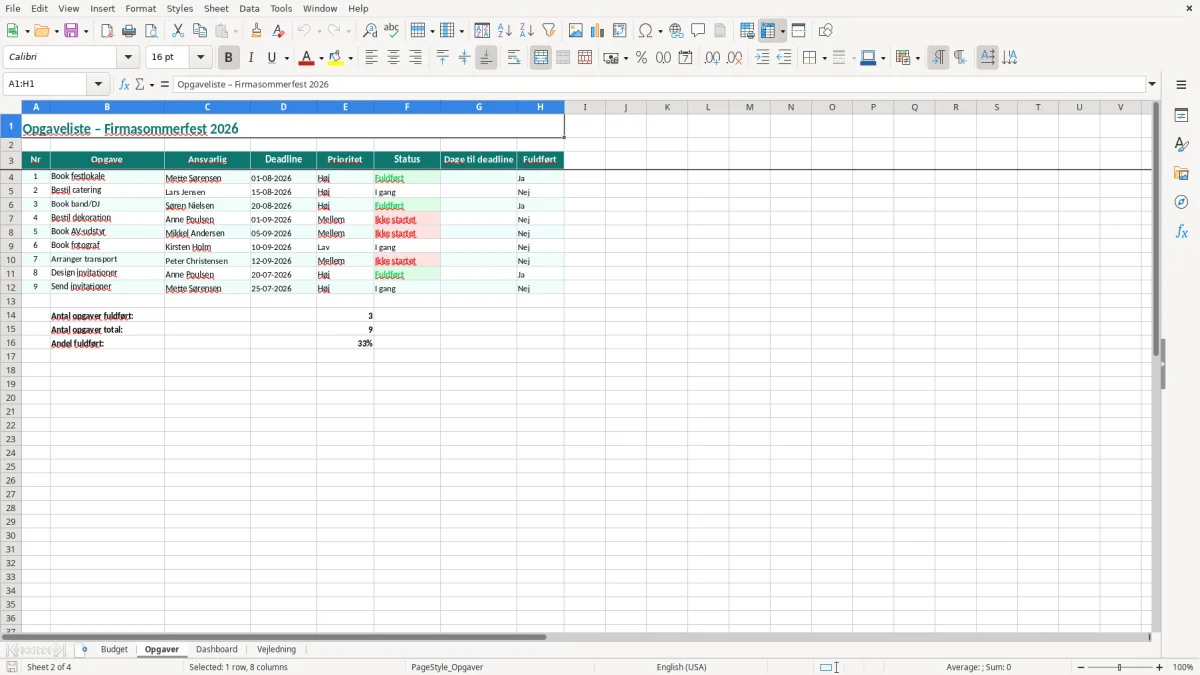Click the zoom out minus button
Screen dimensions: 1200x675
click(1081, 667)
